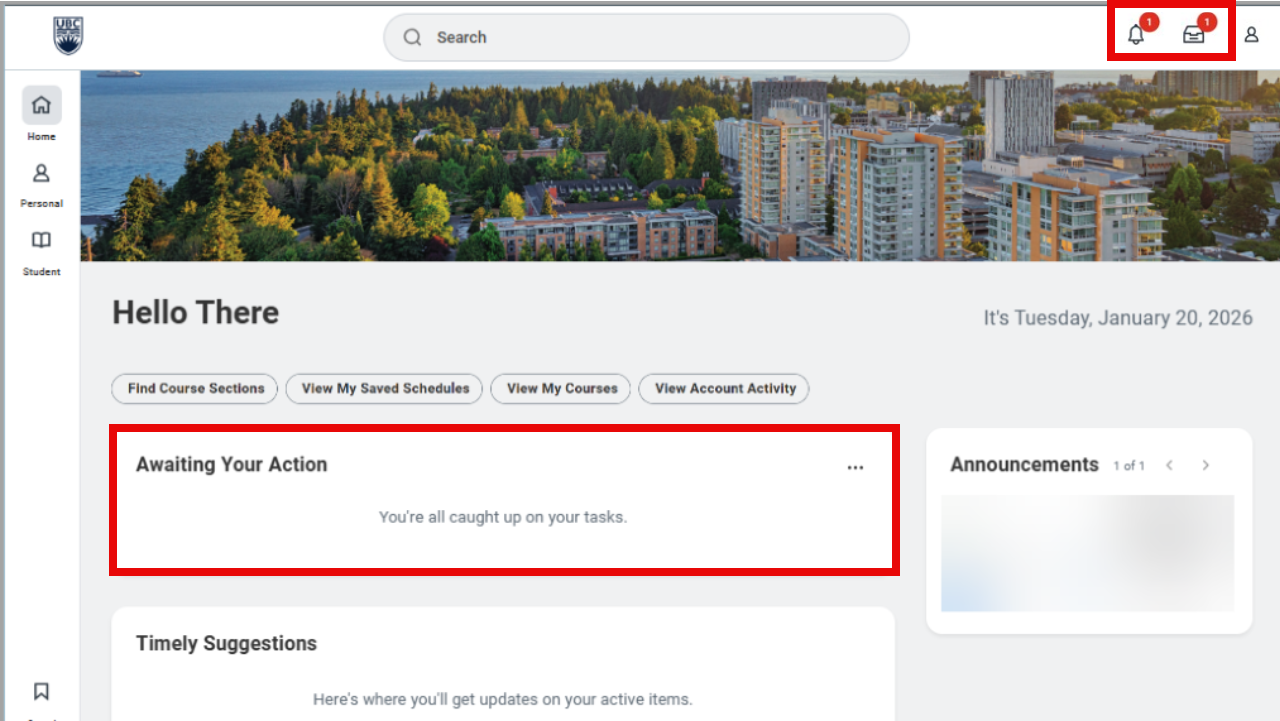Open the My Tasks inbox icon
Viewport: 1280px width, 721px height.
coord(1195,34)
